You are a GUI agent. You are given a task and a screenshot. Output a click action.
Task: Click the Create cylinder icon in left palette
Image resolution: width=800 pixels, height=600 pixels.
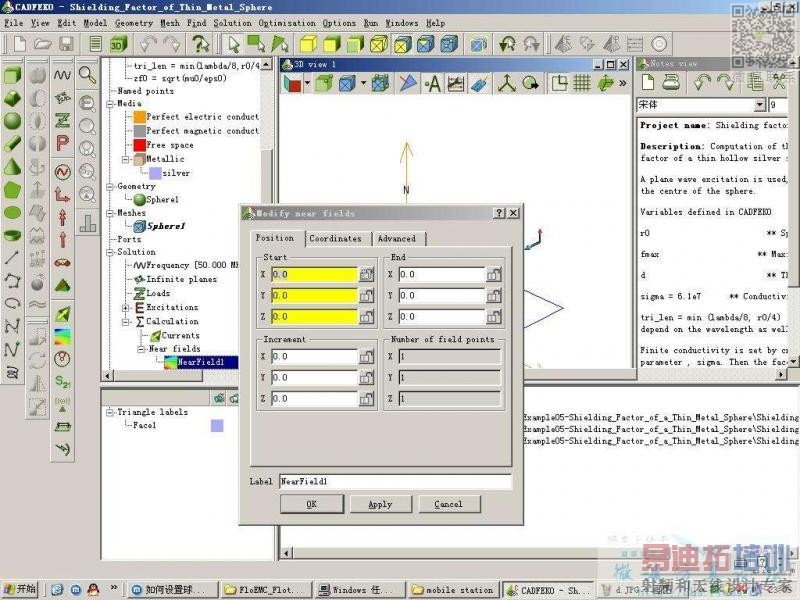(13, 144)
